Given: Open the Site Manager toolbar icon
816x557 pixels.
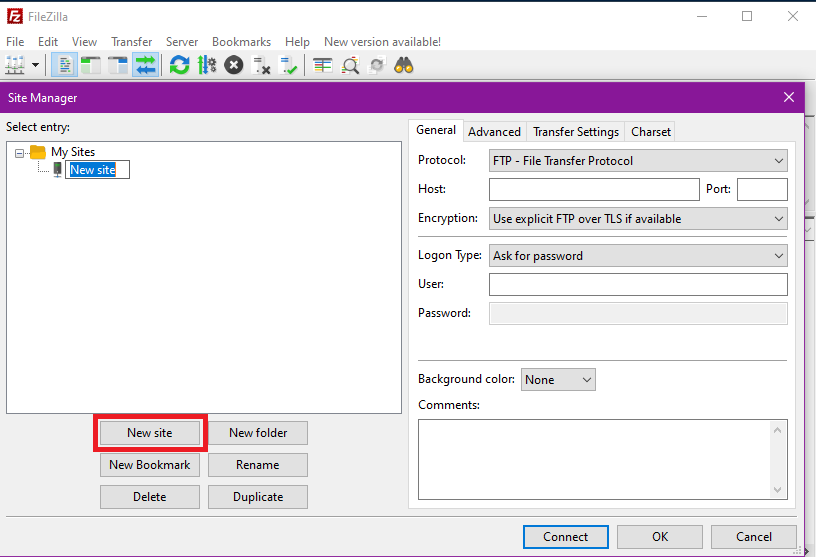Looking at the screenshot, I should click(x=15, y=66).
